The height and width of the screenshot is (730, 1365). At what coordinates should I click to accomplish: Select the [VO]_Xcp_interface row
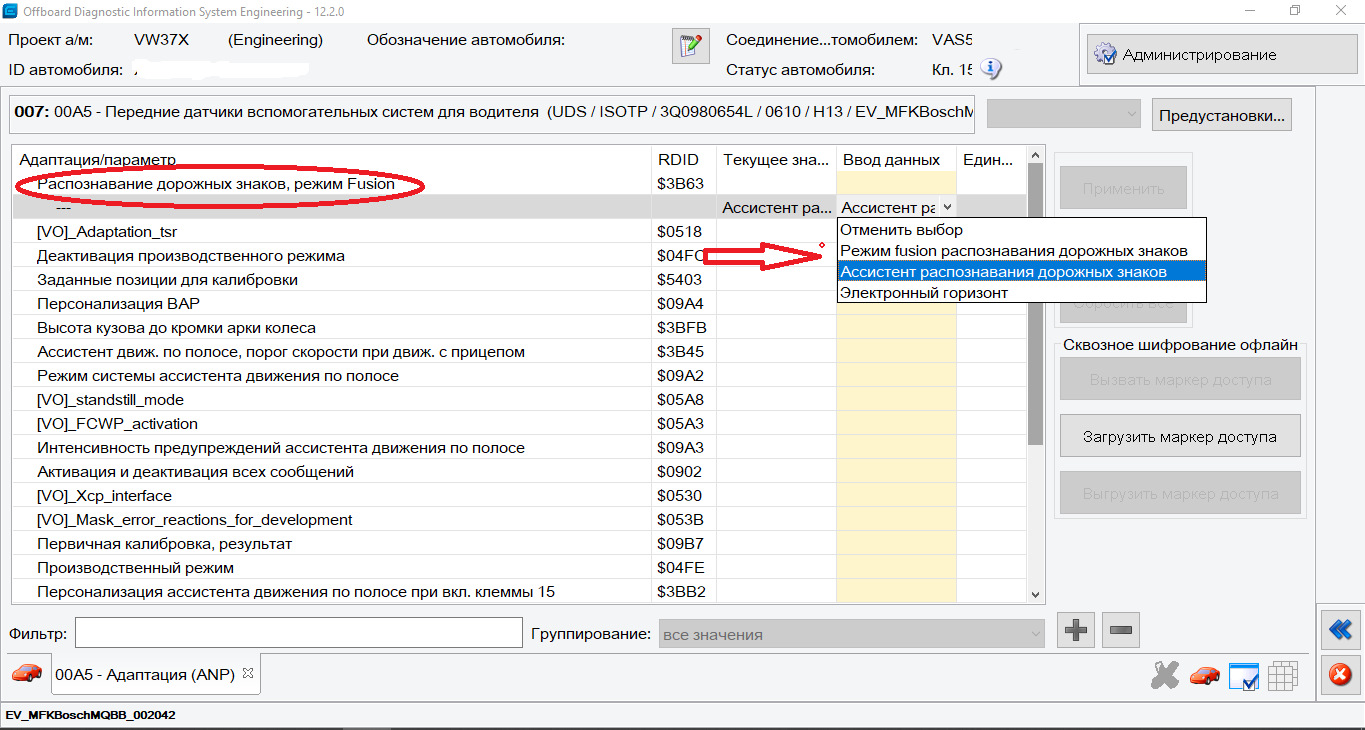click(x=520, y=495)
